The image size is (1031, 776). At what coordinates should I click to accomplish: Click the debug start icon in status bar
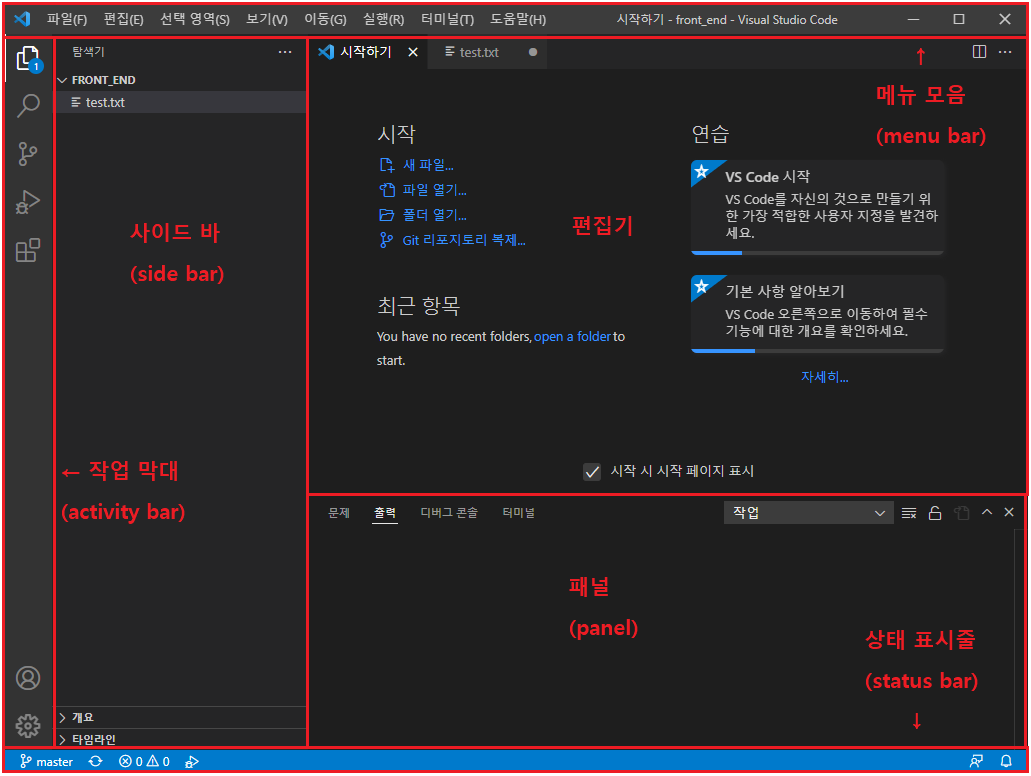[x=192, y=762]
